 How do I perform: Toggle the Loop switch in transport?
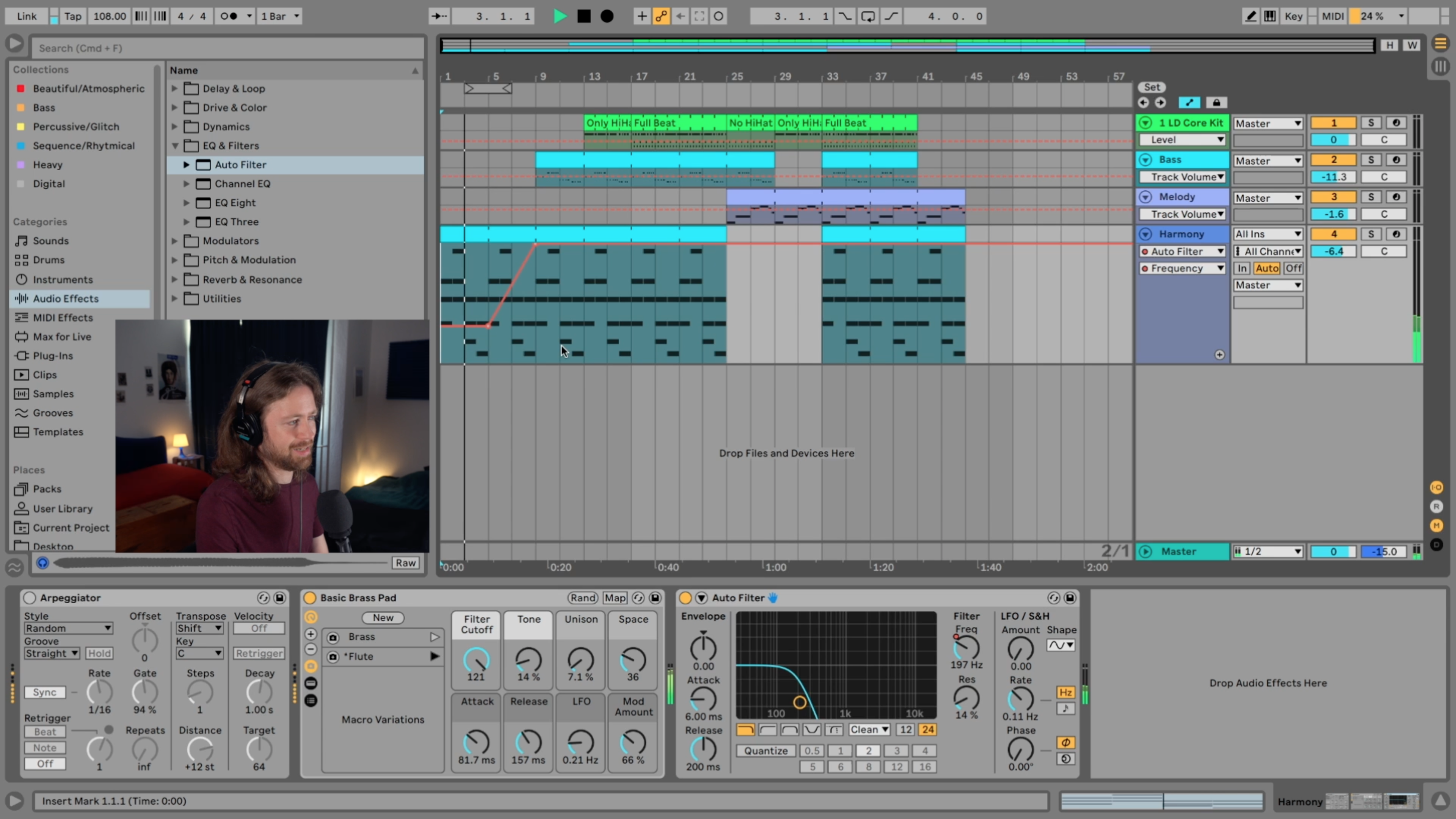pyautogui.click(x=868, y=16)
